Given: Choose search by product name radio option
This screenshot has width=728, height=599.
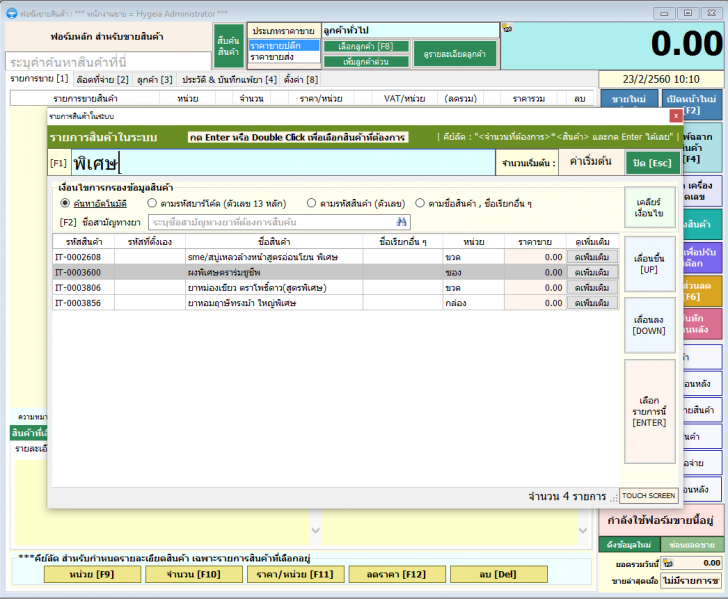Looking at the screenshot, I should coord(420,203).
